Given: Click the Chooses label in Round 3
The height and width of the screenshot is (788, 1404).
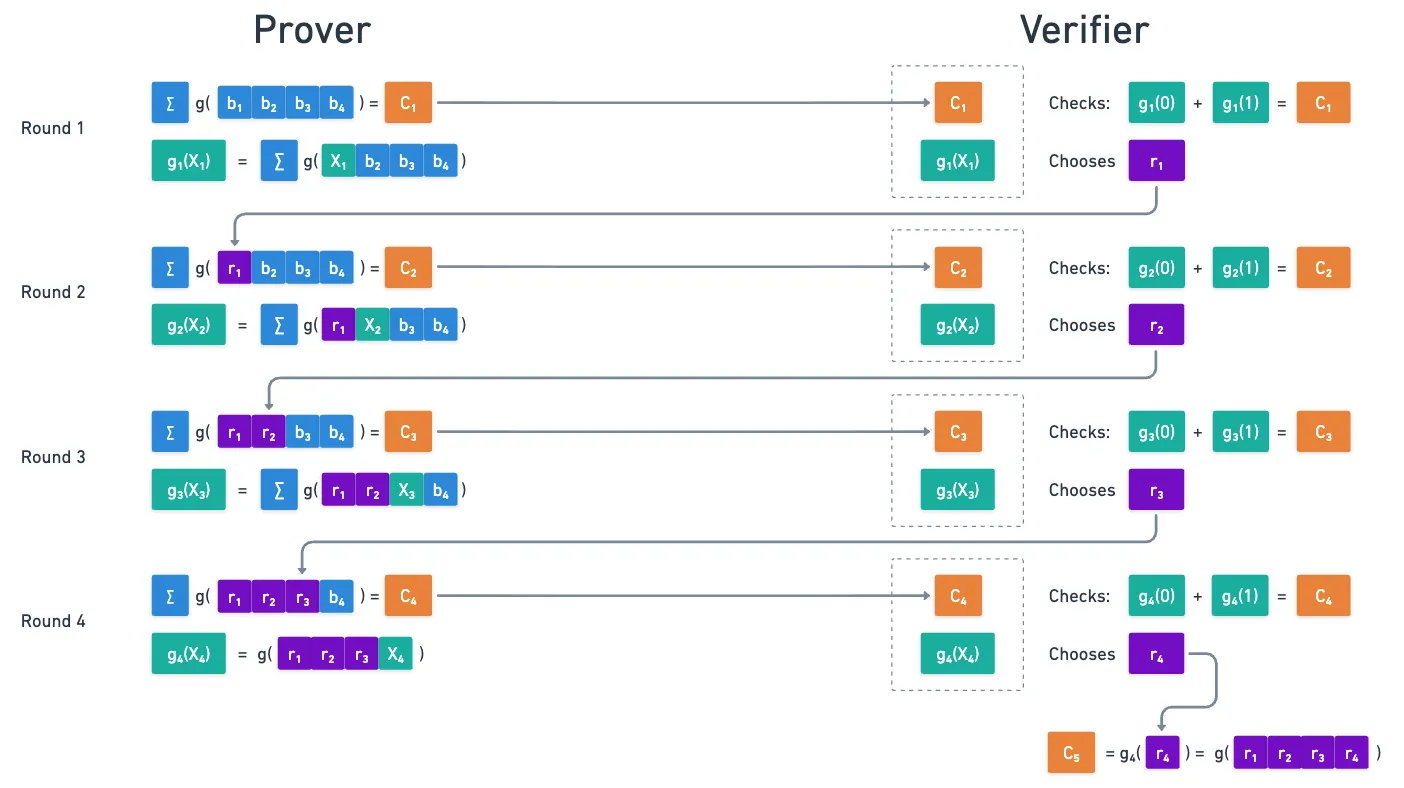Looking at the screenshot, I should (1082, 490).
